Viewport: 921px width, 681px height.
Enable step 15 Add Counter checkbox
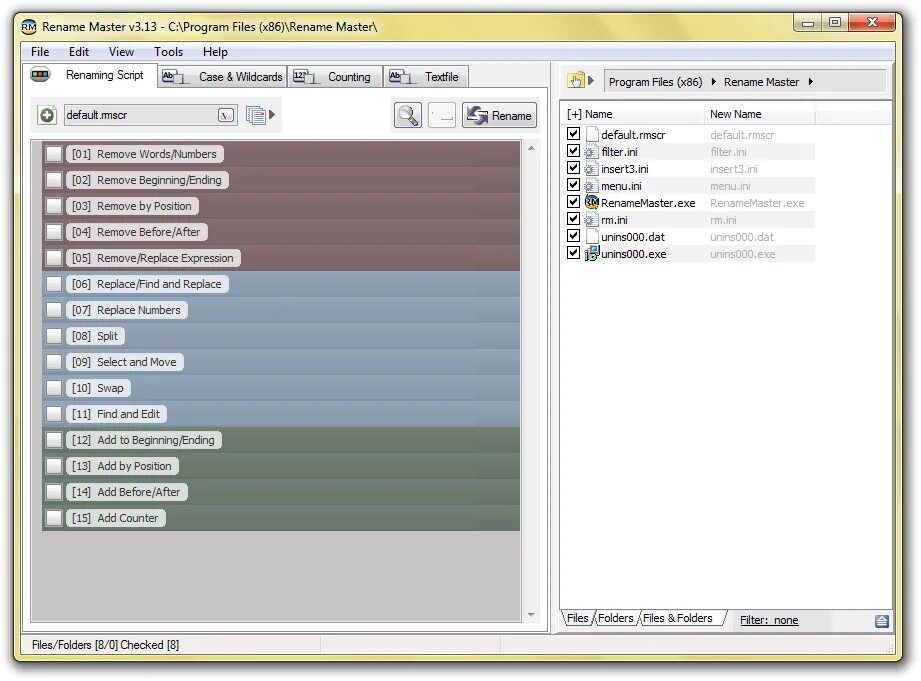point(54,518)
